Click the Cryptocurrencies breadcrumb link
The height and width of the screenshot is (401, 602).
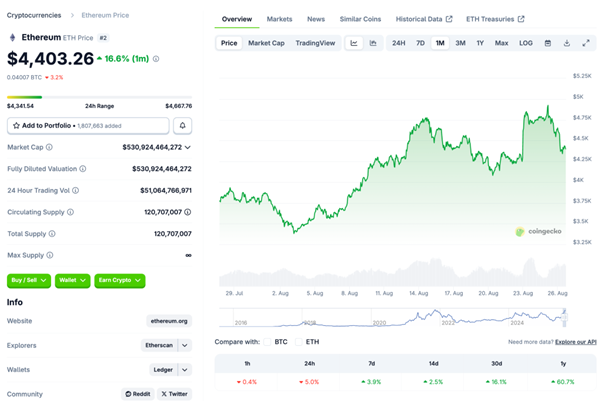tap(34, 15)
